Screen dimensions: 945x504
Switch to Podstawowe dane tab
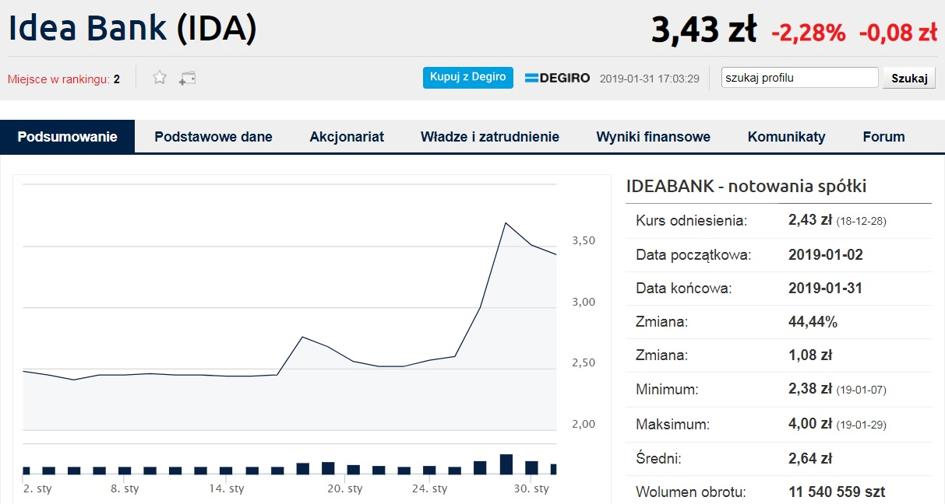coord(213,137)
